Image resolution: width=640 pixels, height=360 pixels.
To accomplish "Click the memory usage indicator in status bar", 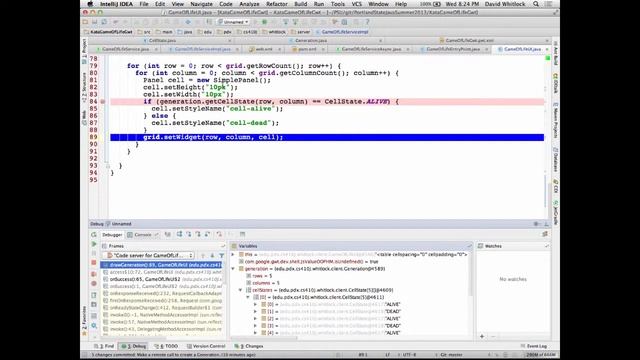I will click(540, 355).
